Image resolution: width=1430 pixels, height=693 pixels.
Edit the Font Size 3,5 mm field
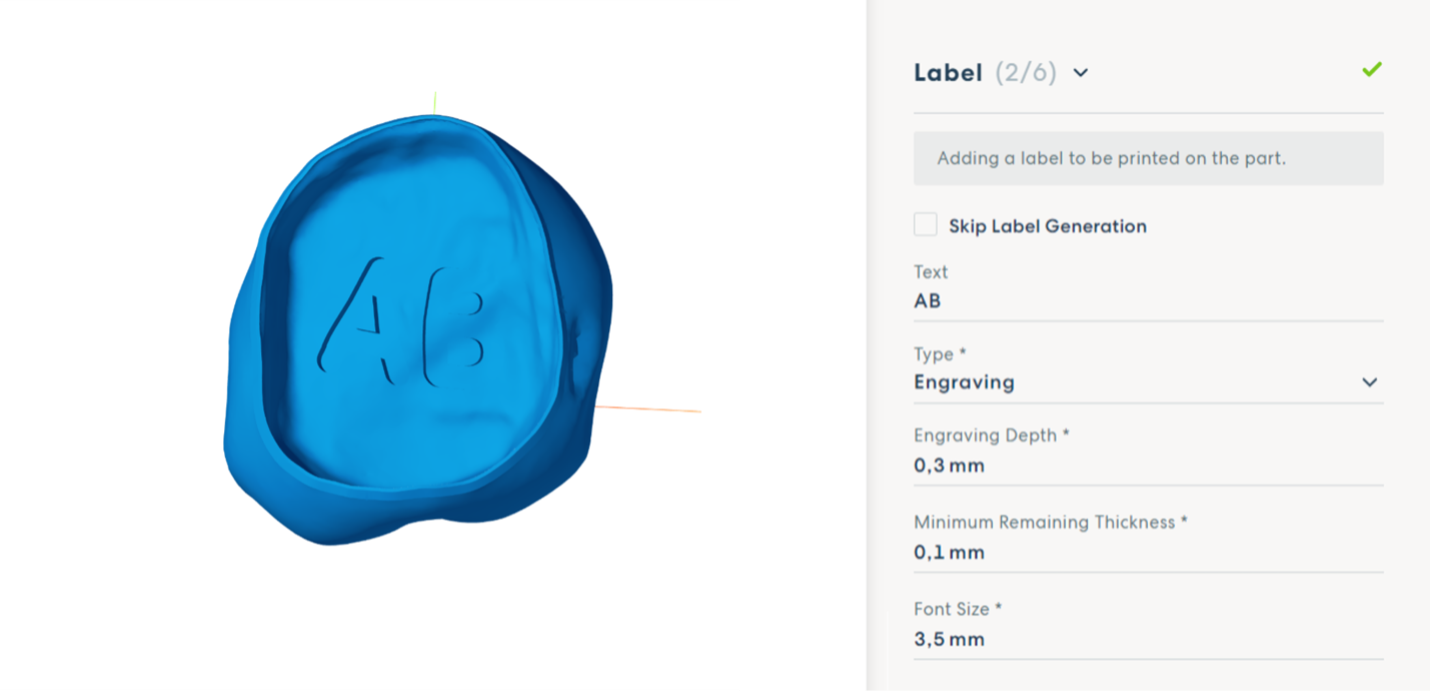[1148, 639]
